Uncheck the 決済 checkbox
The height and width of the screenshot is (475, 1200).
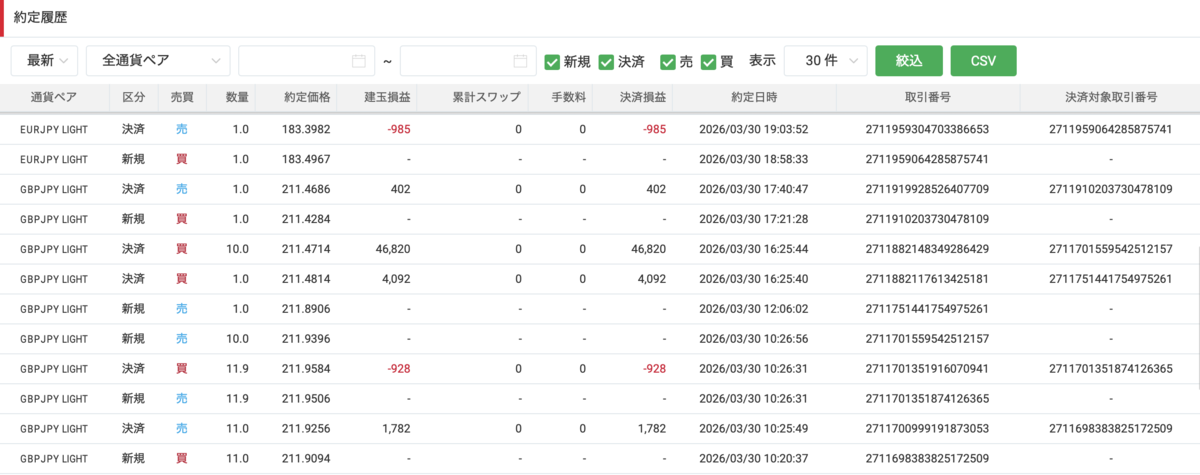tap(606, 62)
